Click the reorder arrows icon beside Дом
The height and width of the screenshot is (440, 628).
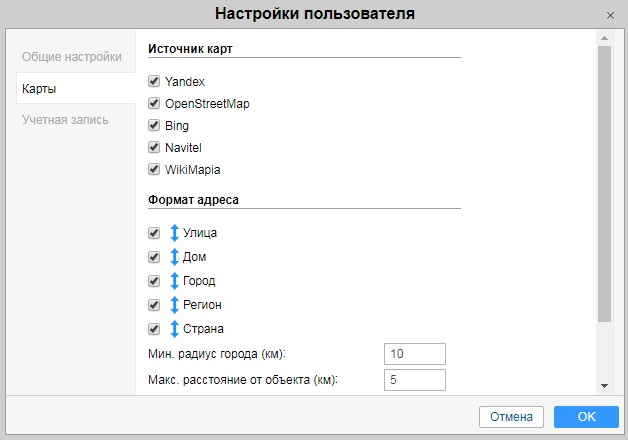174,257
